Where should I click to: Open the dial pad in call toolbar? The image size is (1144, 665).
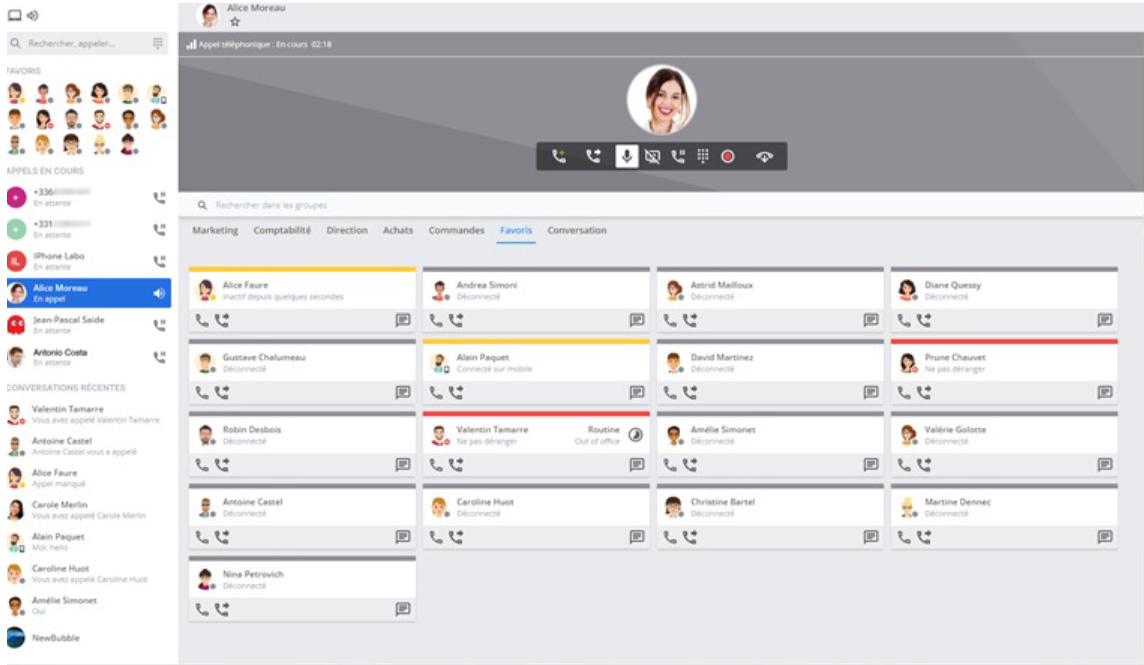pos(703,156)
